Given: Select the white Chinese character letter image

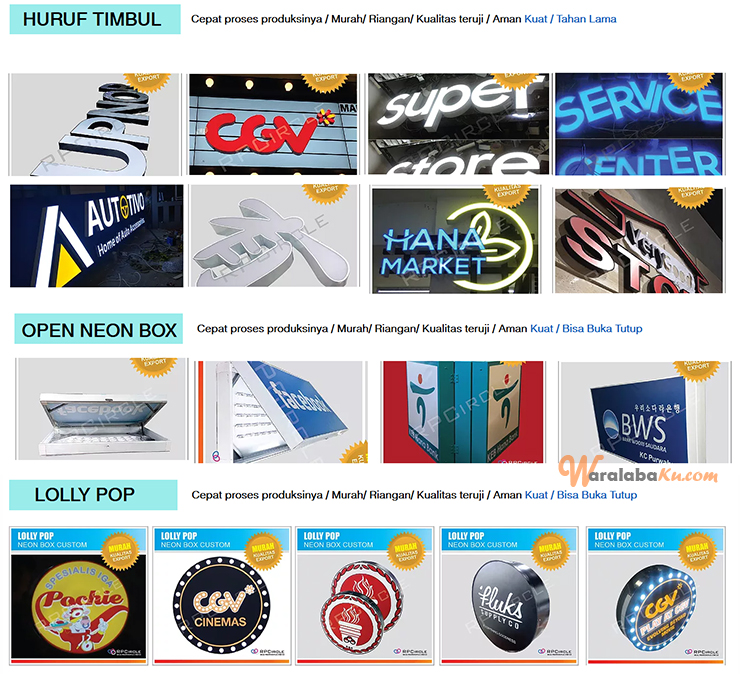Looking at the screenshot, I should point(274,236).
